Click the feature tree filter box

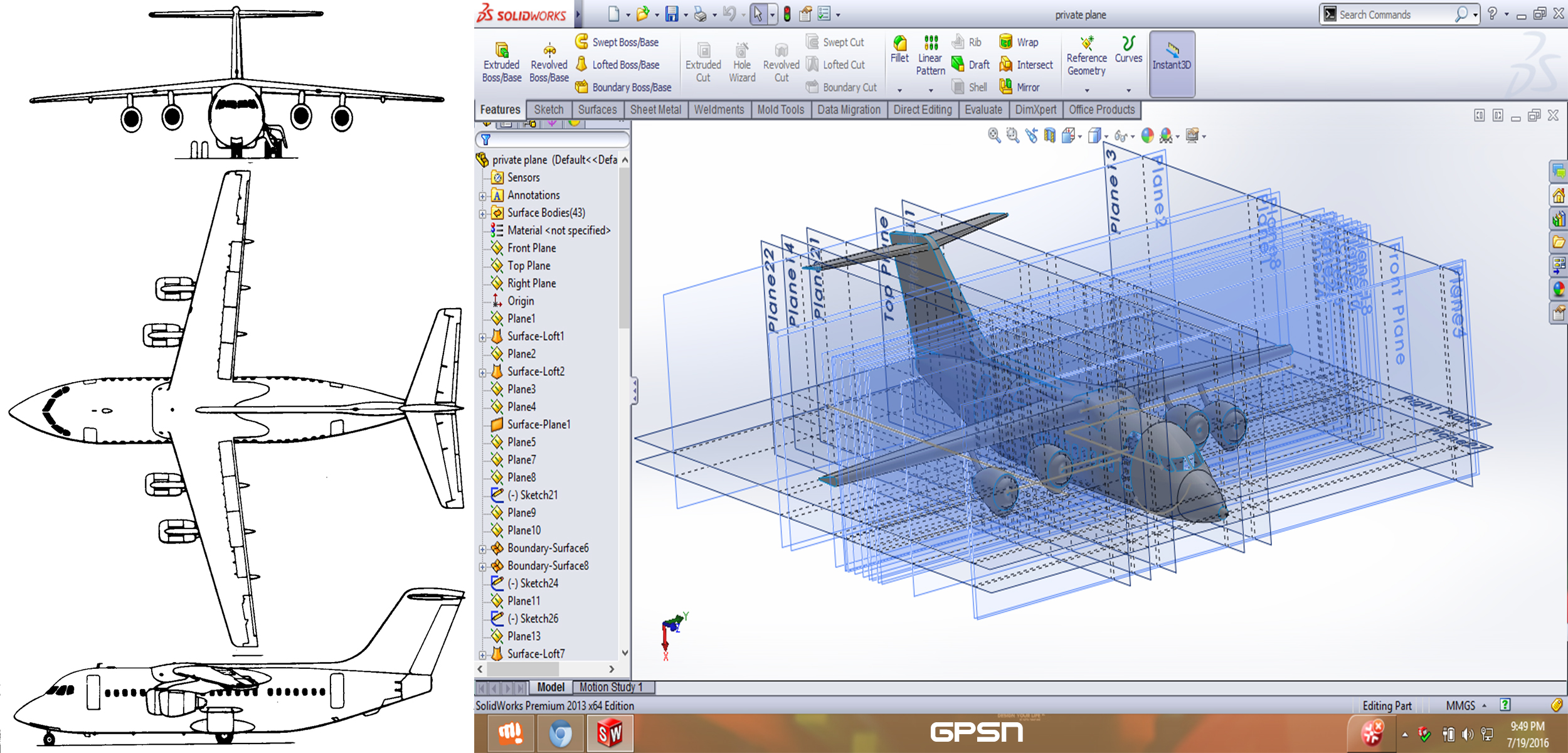pyautogui.click(x=553, y=139)
